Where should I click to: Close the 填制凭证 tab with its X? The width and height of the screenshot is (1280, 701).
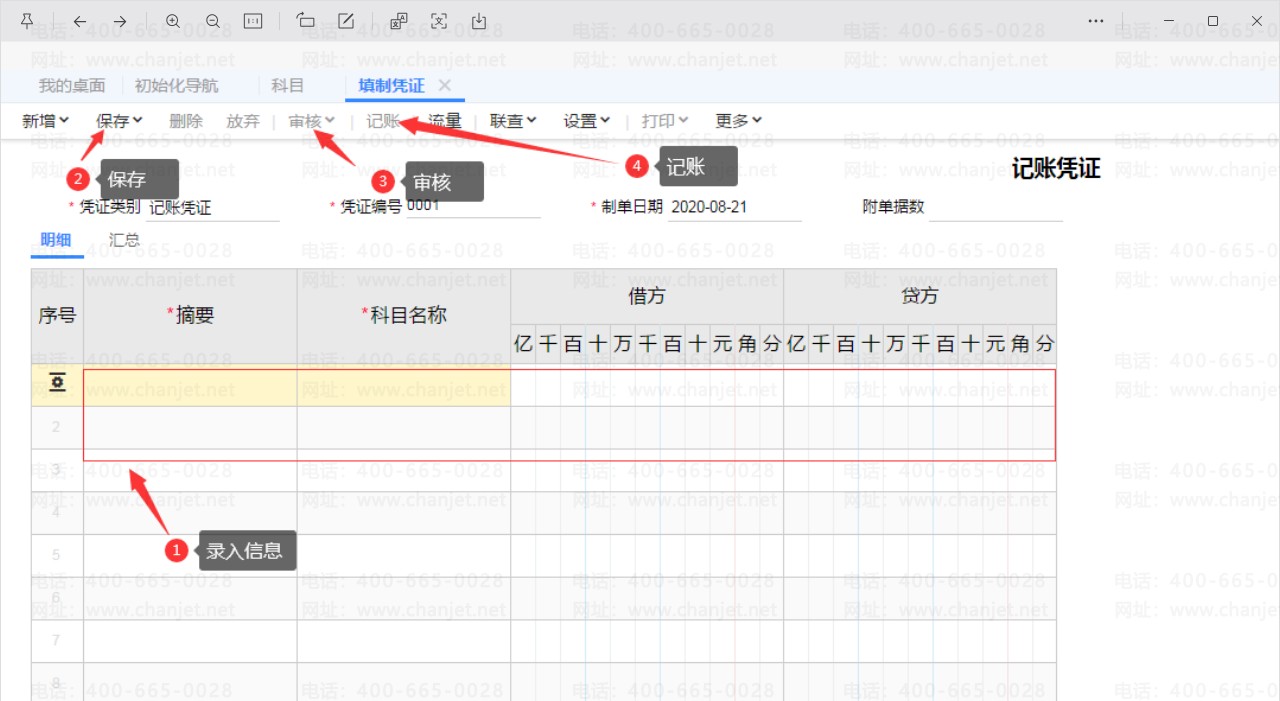point(445,85)
